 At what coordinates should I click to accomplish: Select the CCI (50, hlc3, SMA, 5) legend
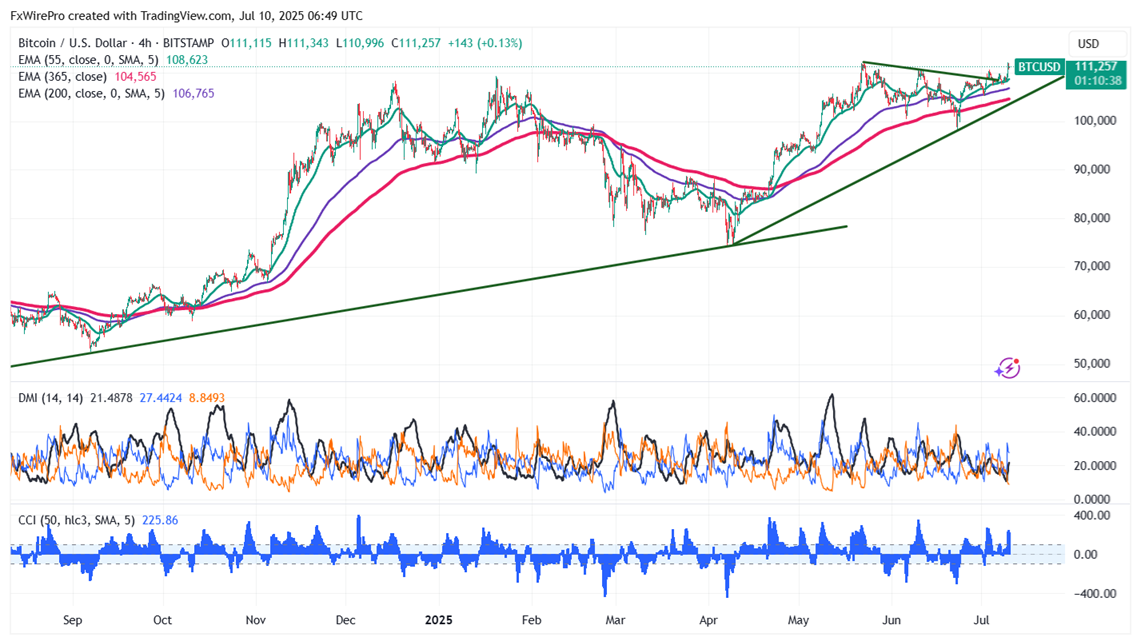pos(77,520)
